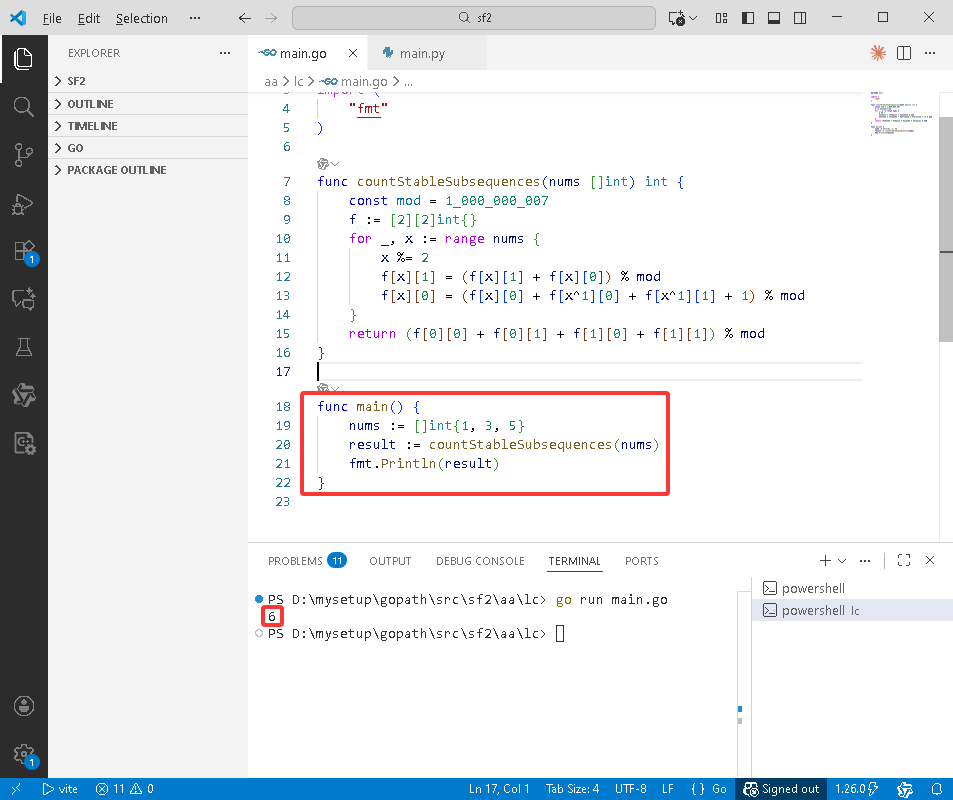
Task: Click the sf2 command center search box
Action: [x=474, y=18]
